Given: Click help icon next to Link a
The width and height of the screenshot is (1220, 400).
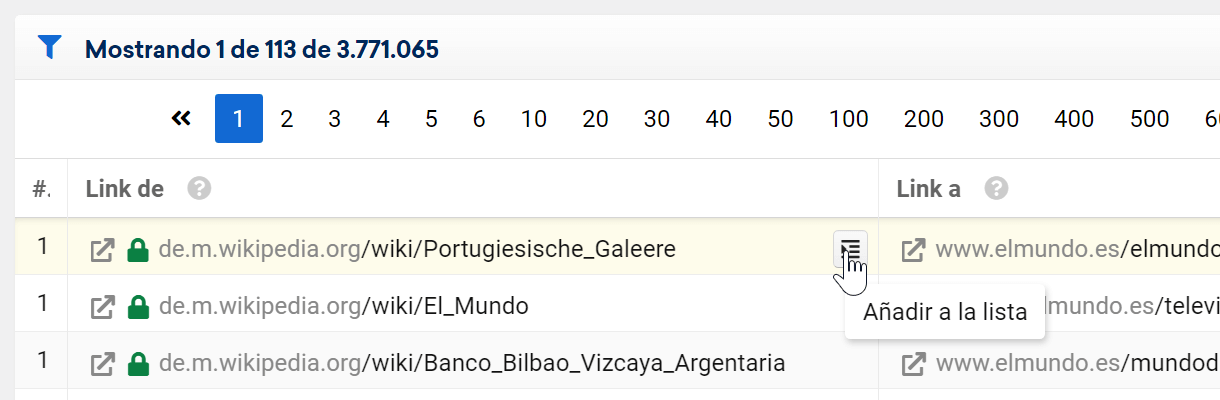Looking at the screenshot, I should click(x=995, y=188).
